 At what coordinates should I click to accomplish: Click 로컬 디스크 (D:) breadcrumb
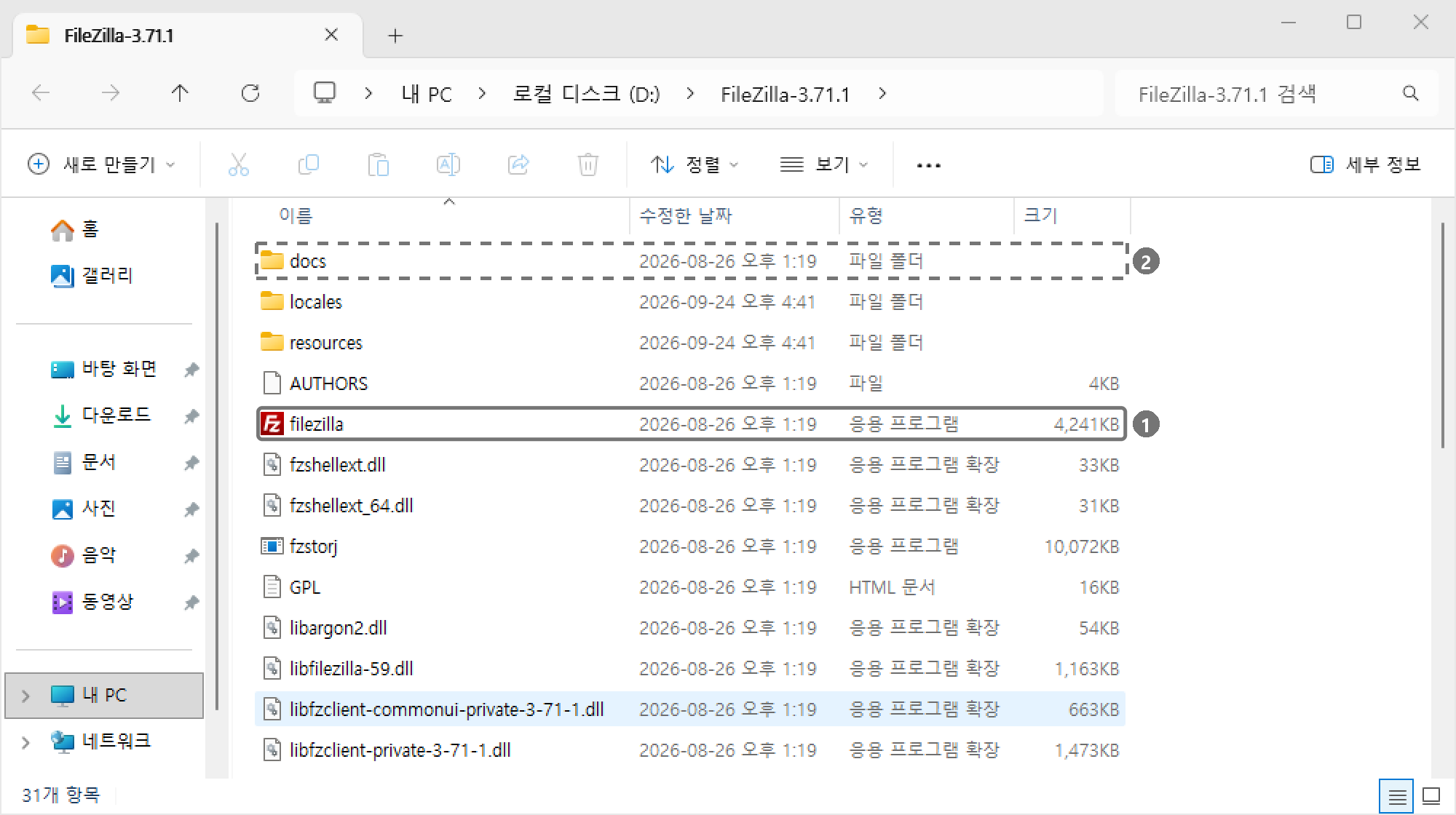point(586,95)
